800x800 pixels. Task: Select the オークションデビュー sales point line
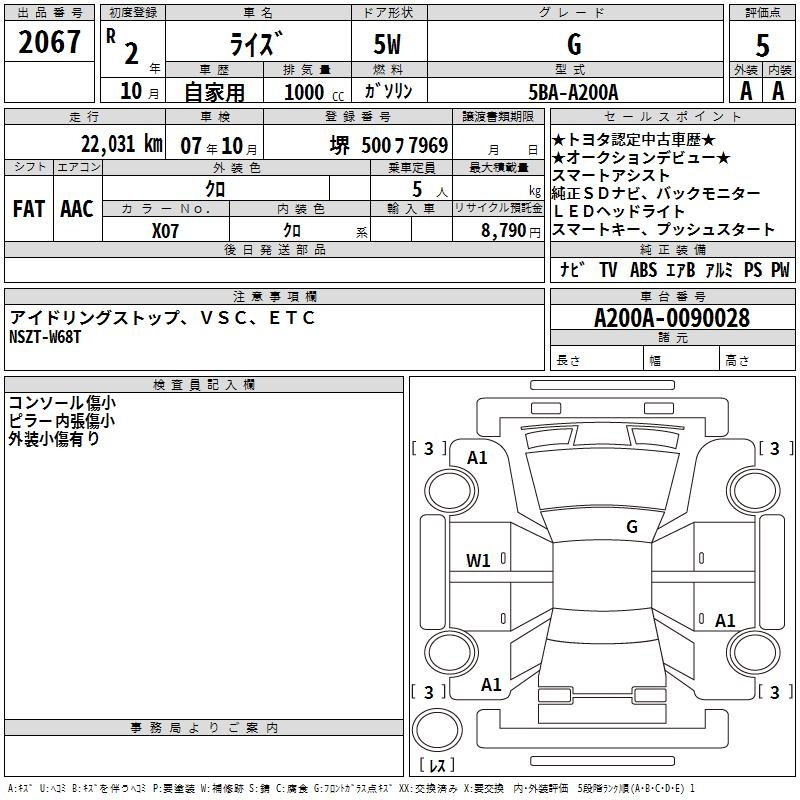click(x=641, y=158)
